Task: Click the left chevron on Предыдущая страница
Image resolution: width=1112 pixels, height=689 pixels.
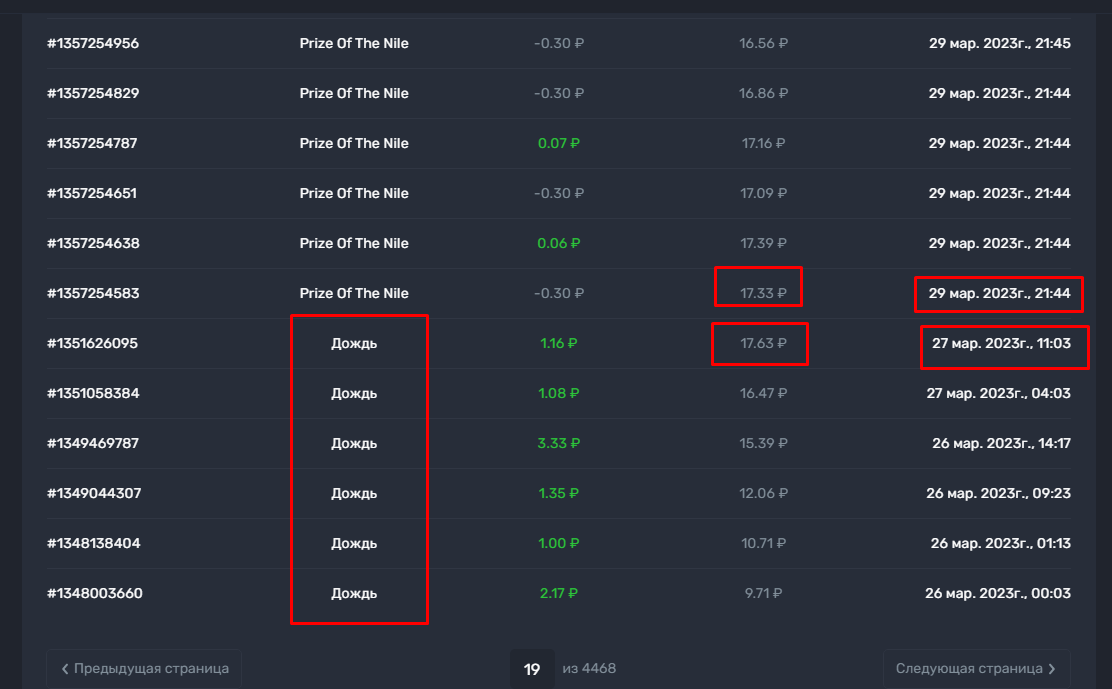Action: tap(65, 668)
